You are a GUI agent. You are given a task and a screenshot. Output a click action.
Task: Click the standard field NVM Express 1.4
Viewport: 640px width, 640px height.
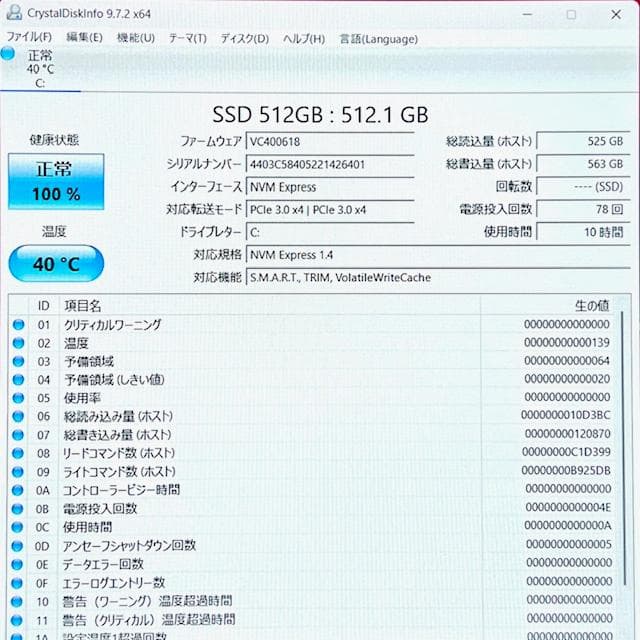coord(438,255)
